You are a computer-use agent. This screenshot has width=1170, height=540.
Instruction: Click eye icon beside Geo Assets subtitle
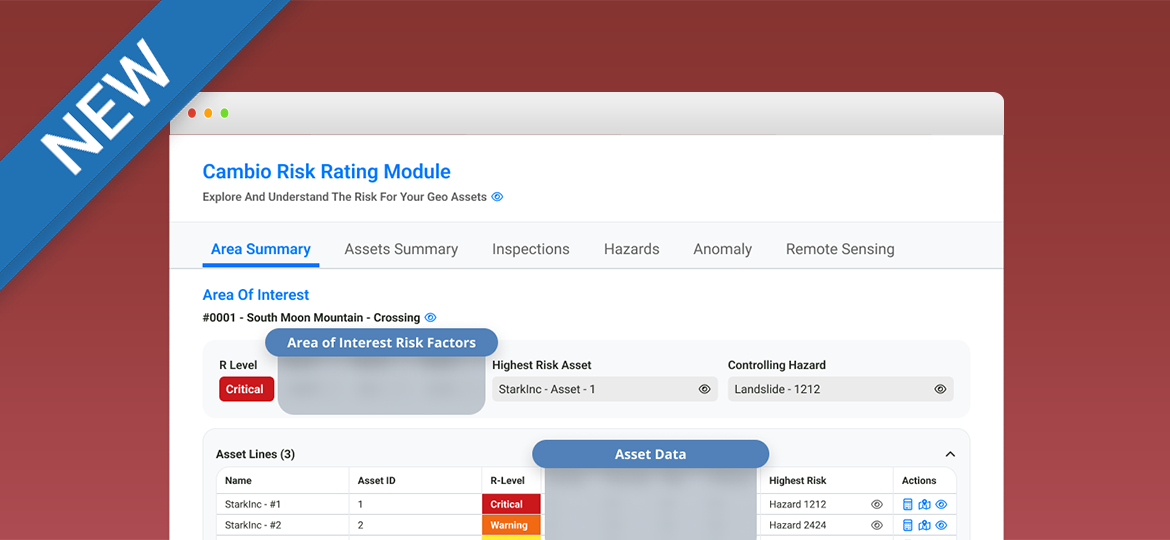(498, 197)
